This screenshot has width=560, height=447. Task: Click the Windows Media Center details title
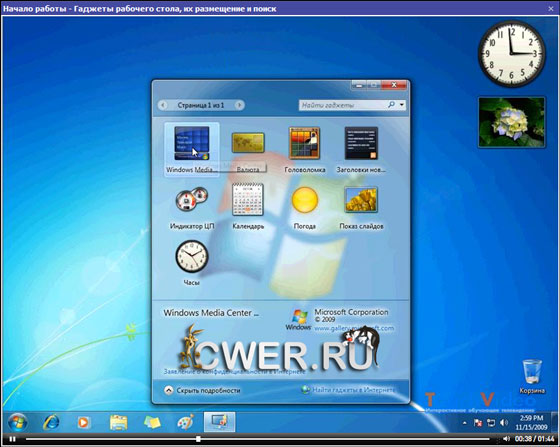tap(211, 313)
